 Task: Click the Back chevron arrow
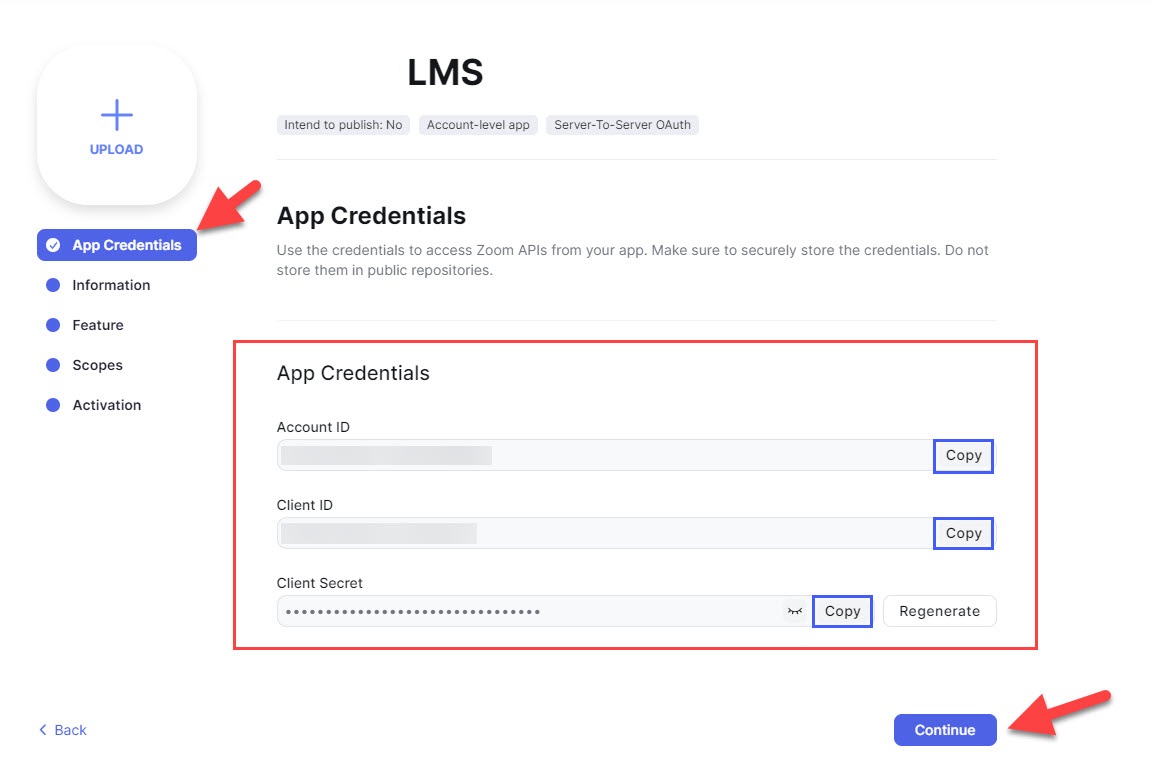point(43,729)
